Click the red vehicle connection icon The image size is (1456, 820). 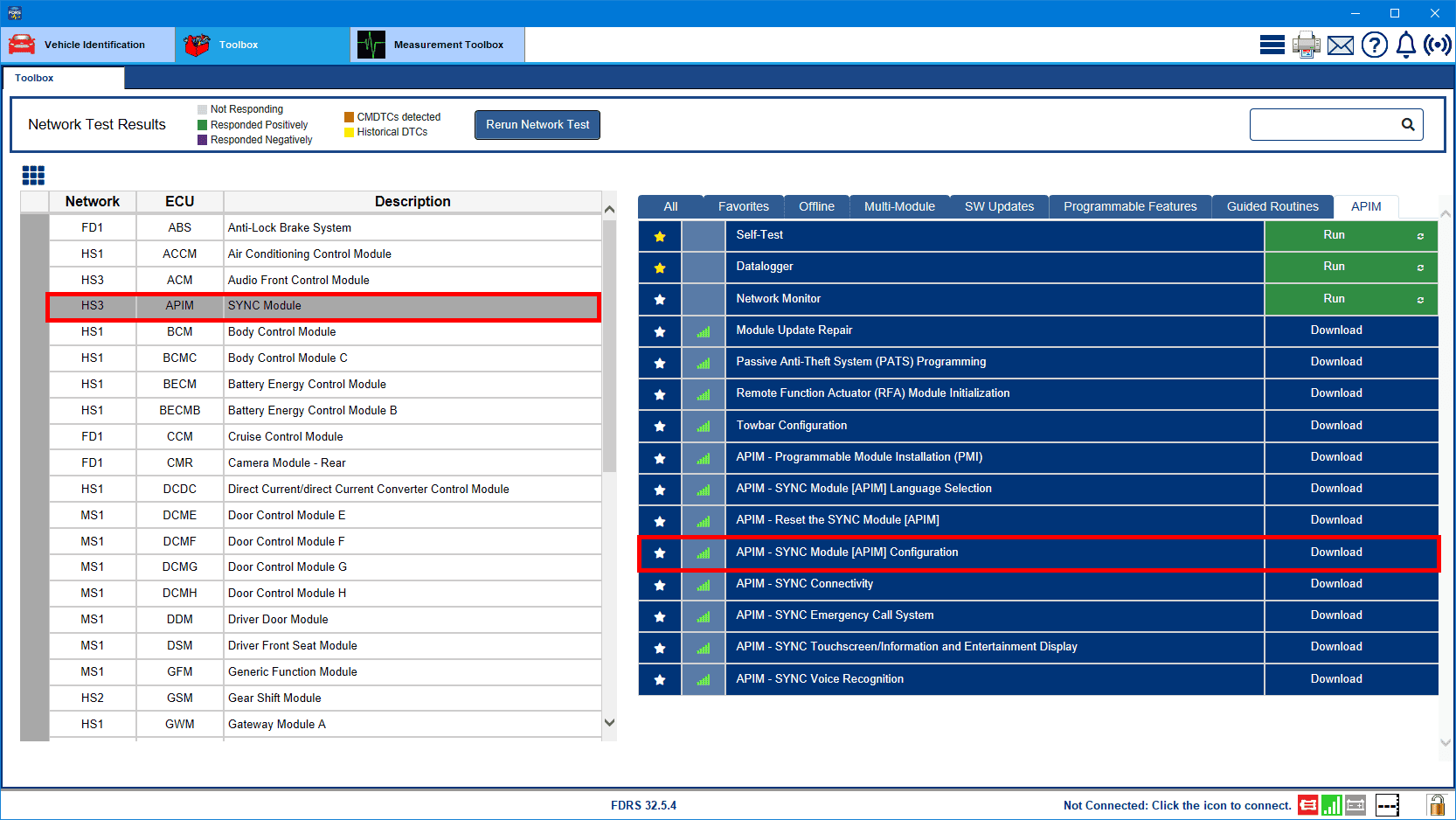pyautogui.click(x=1307, y=805)
